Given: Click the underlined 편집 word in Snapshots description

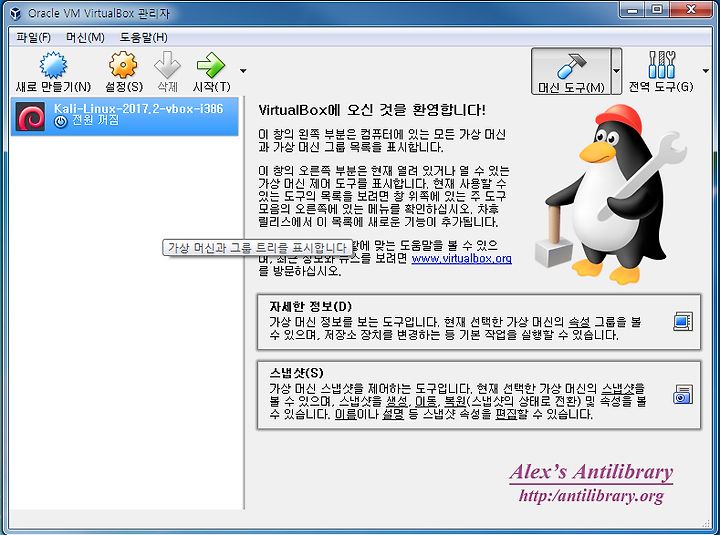Looking at the screenshot, I should coord(506,414).
